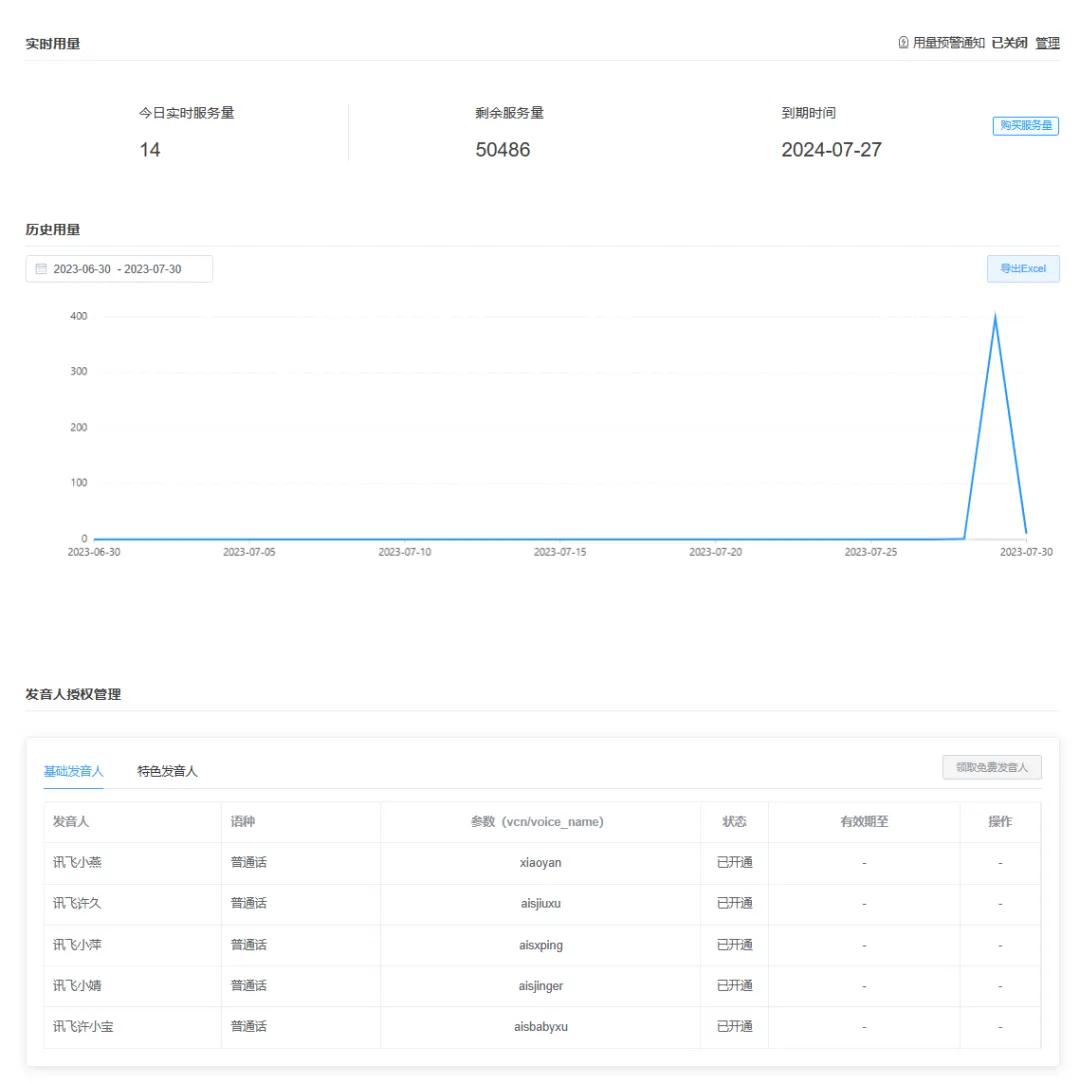Click the remaining service amount 50486
Viewport: 1080px width, 1084px height.
click(503, 150)
